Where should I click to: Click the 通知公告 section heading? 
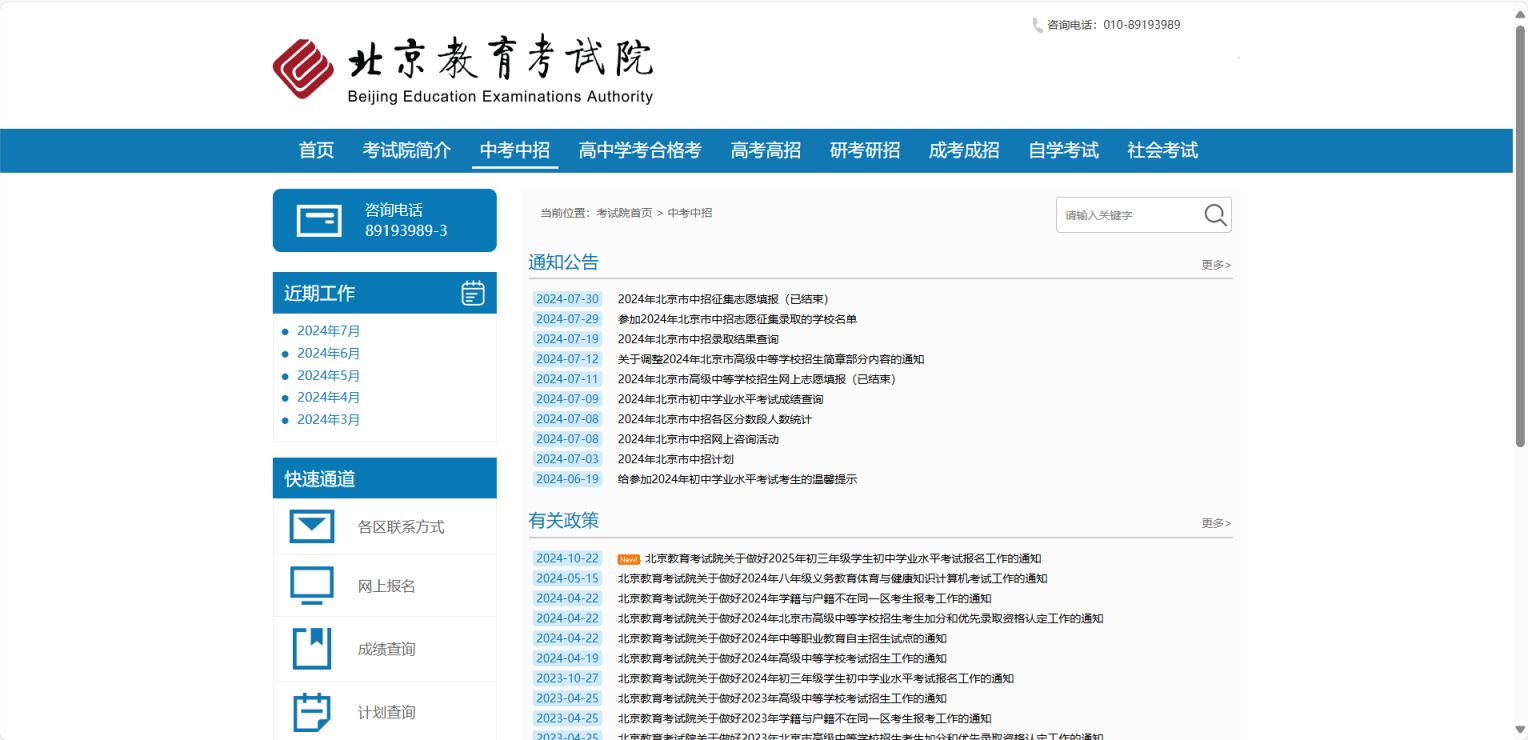(564, 262)
